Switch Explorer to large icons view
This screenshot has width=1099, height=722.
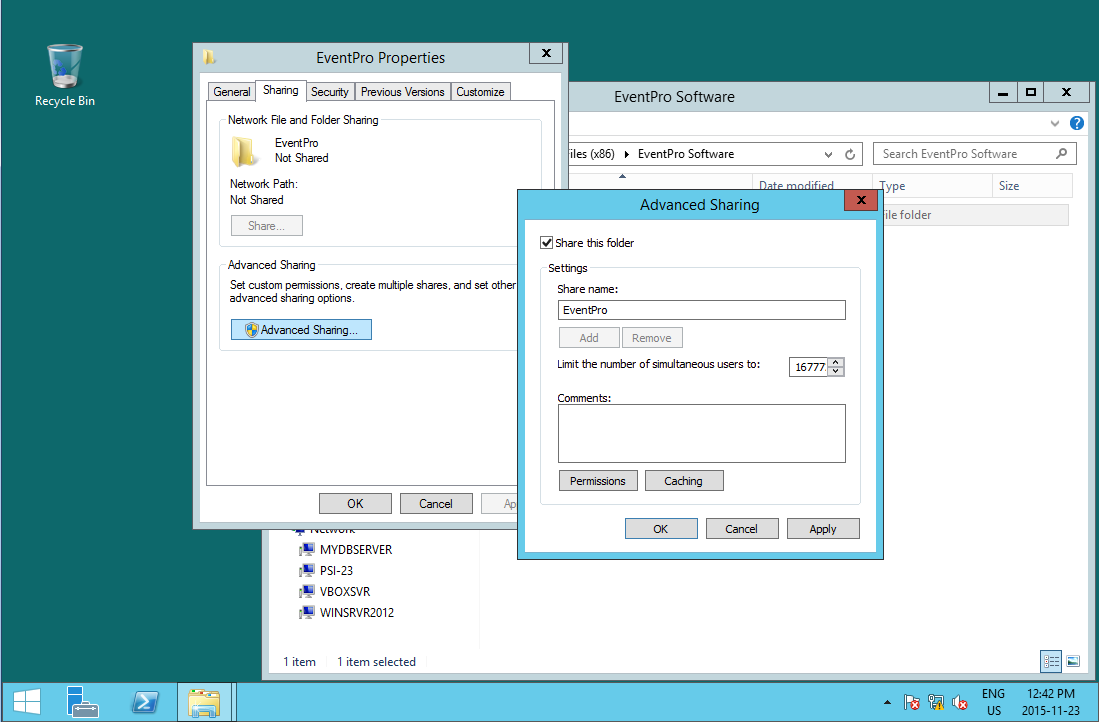(x=1072, y=661)
